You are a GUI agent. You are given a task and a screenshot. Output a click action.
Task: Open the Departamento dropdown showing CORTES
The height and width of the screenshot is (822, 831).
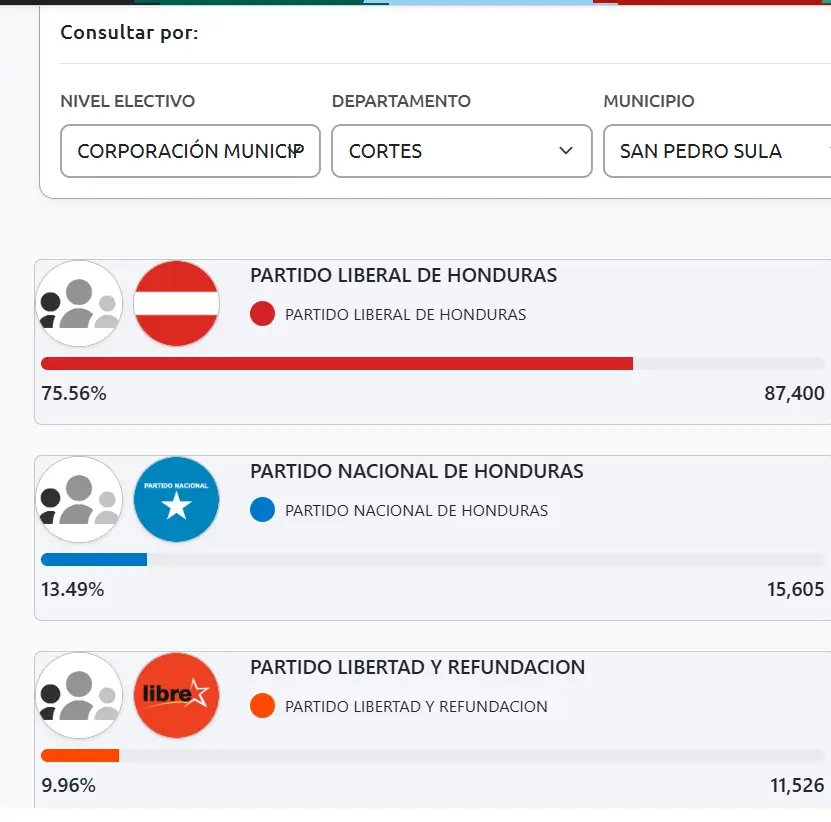point(461,151)
